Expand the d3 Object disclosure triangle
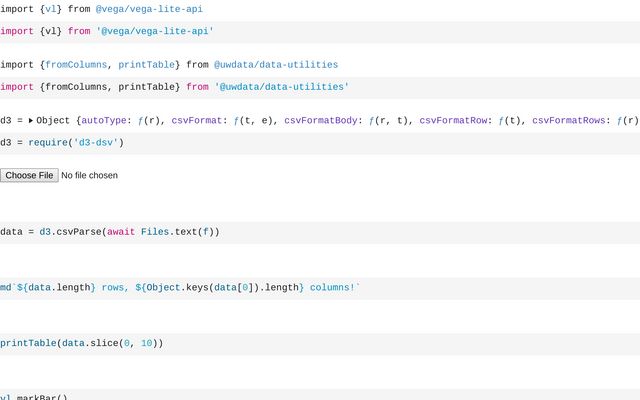This screenshot has height=400, width=640. [x=31, y=120]
